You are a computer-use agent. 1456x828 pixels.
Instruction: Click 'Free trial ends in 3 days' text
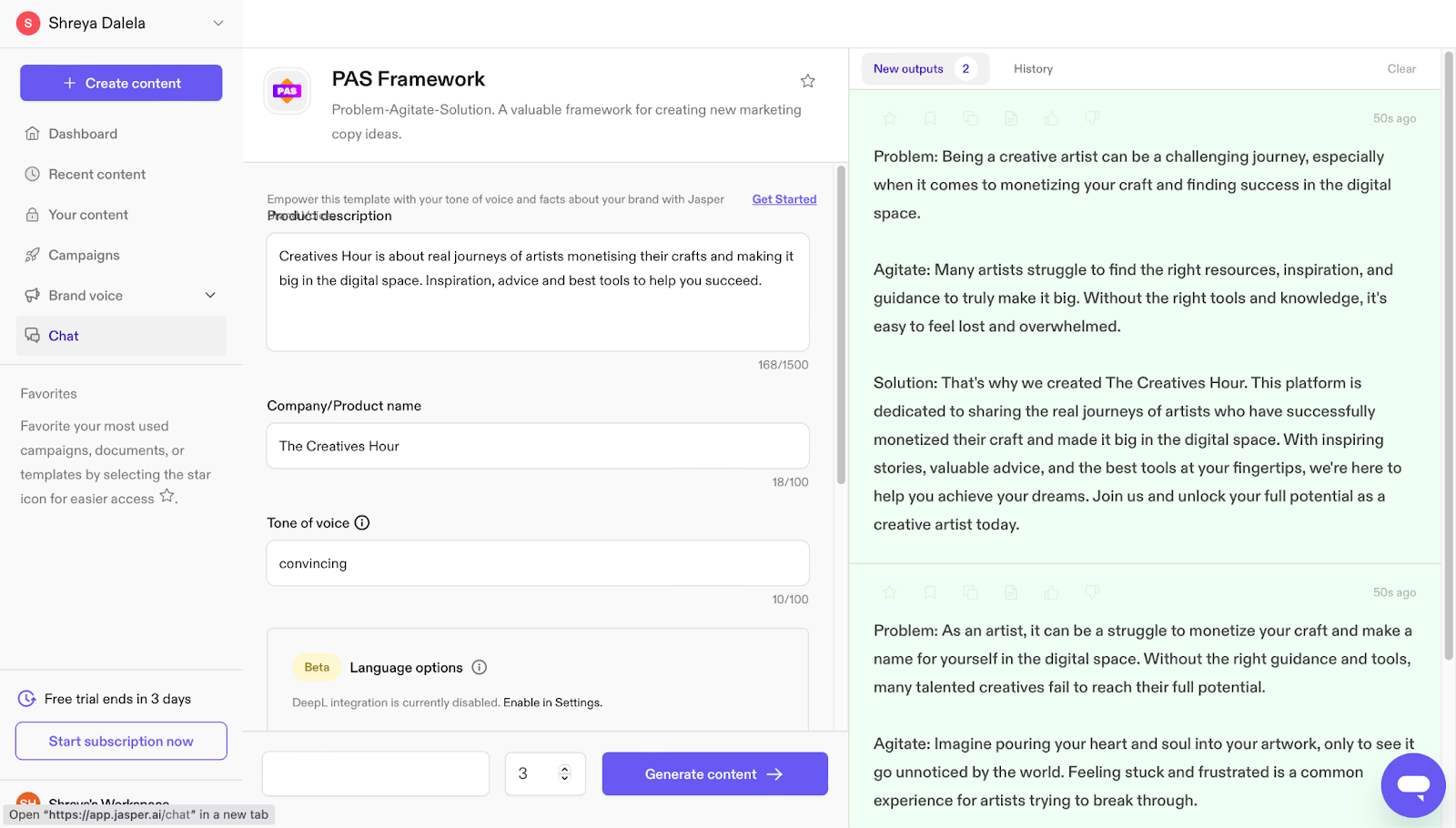tap(117, 699)
